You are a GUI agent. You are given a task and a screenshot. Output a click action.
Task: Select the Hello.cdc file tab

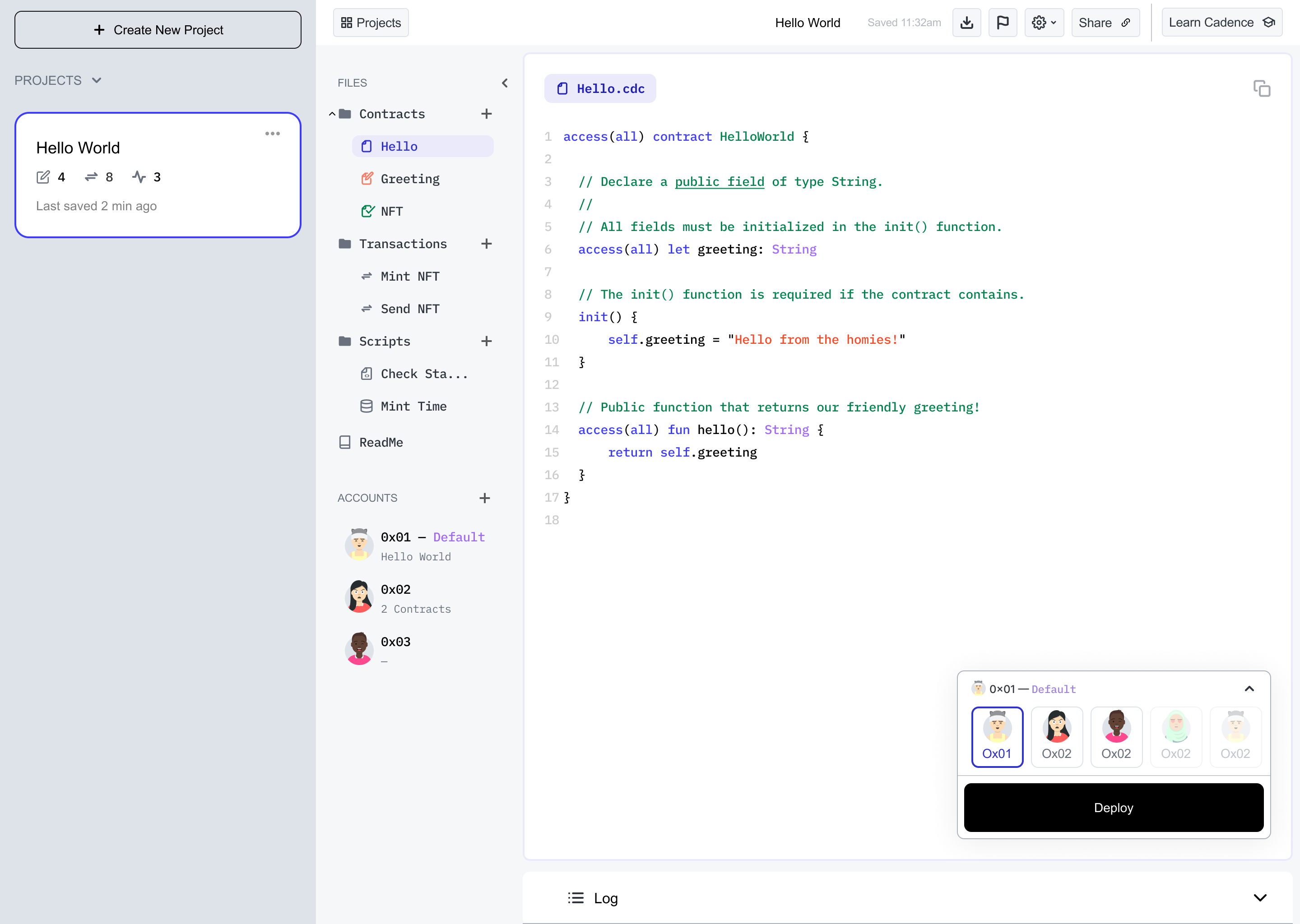pos(600,88)
